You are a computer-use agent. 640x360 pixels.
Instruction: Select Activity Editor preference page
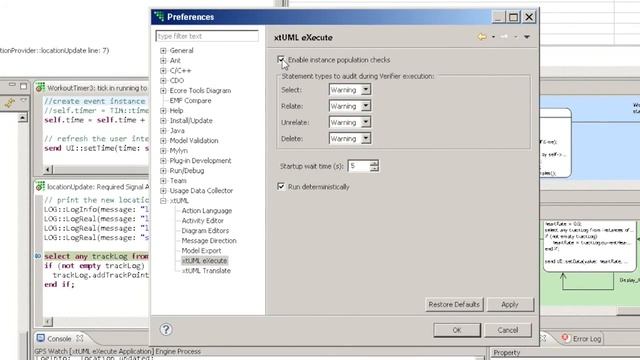click(x=202, y=220)
